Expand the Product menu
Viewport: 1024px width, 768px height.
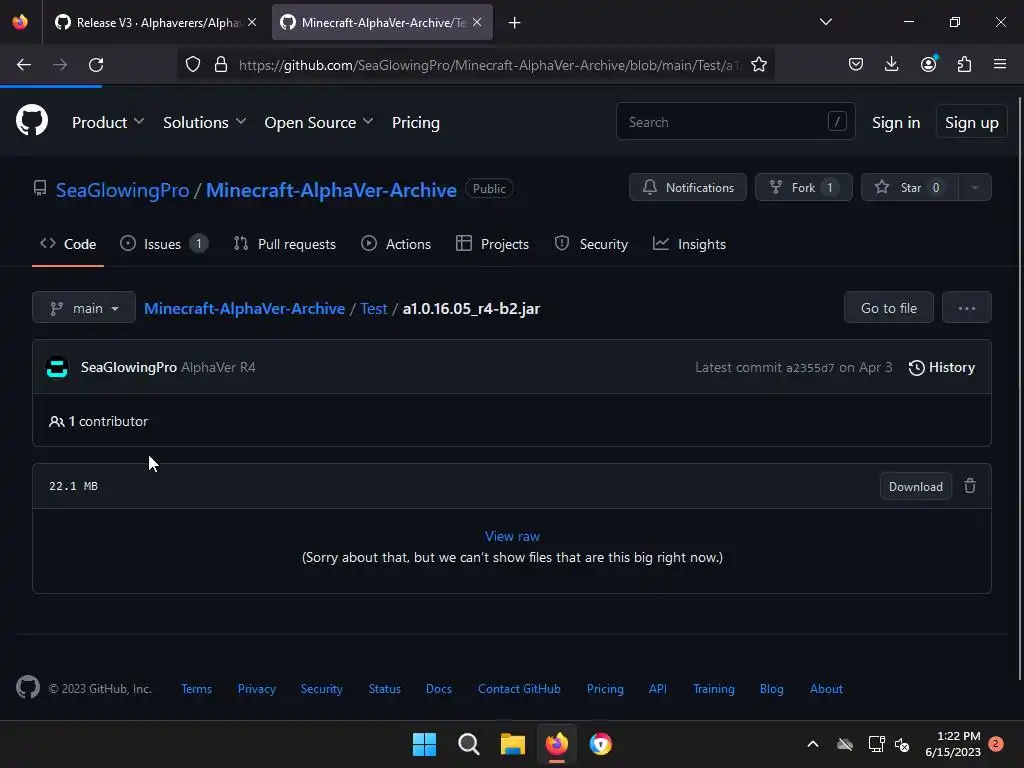click(x=108, y=122)
